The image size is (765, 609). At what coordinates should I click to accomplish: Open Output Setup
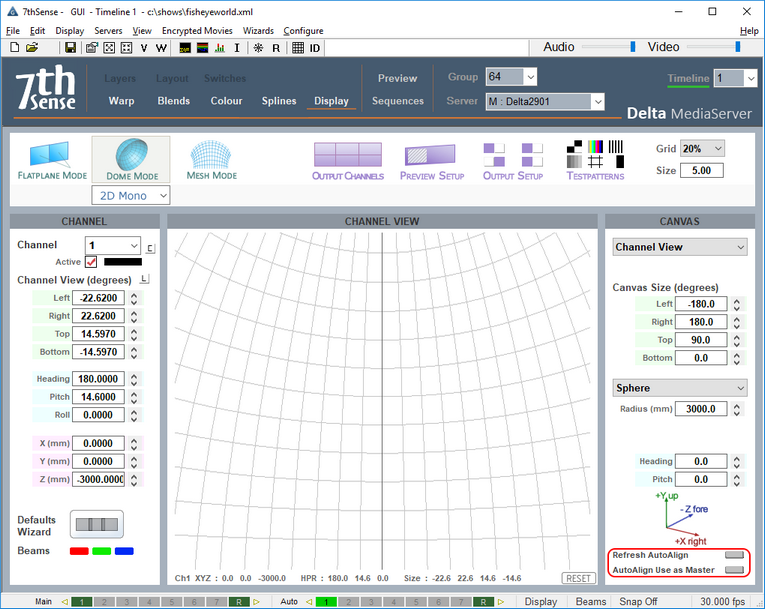[513, 162]
